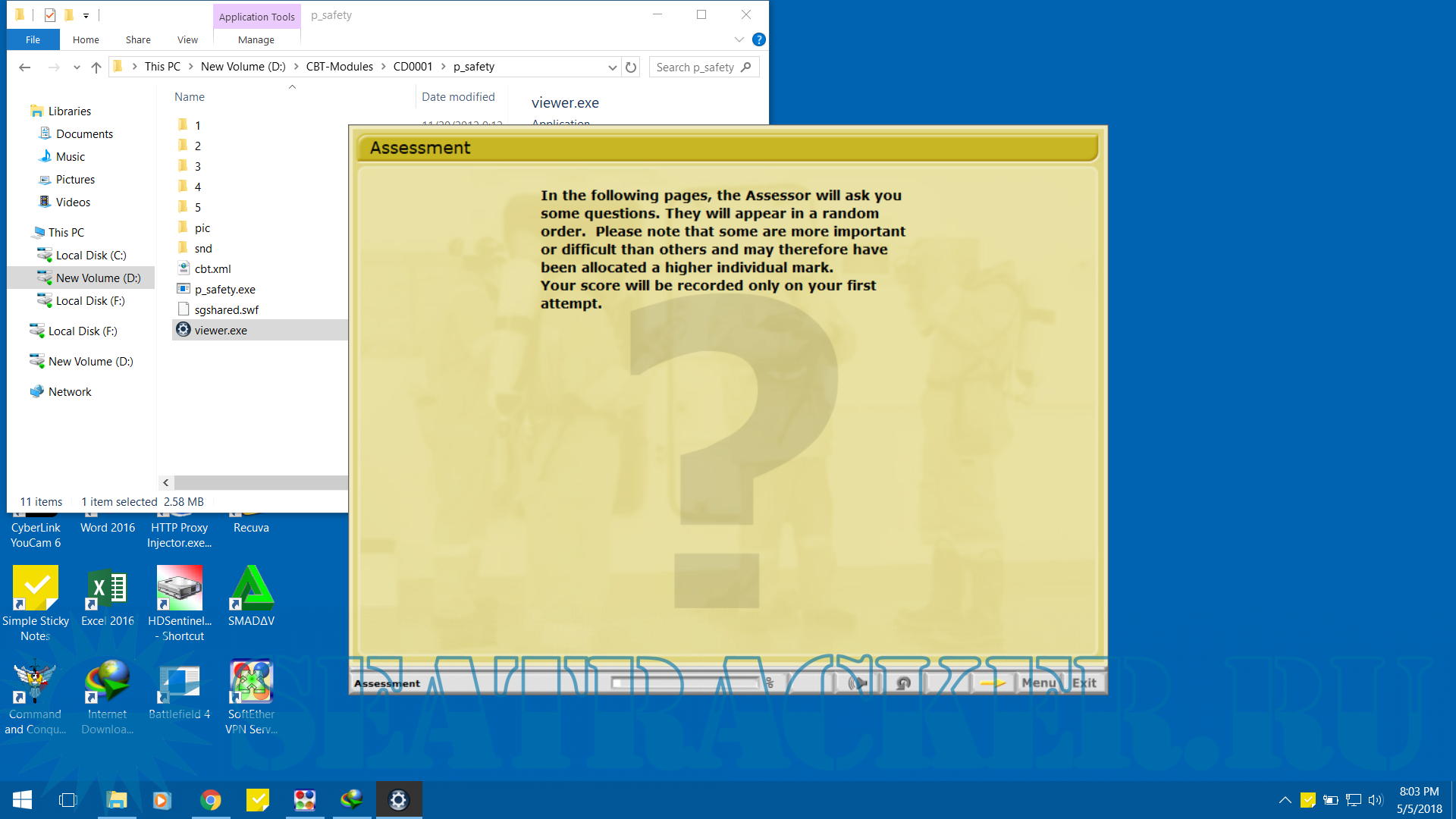
Task: Click the assessment progress bar
Action: (x=686, y=683)
